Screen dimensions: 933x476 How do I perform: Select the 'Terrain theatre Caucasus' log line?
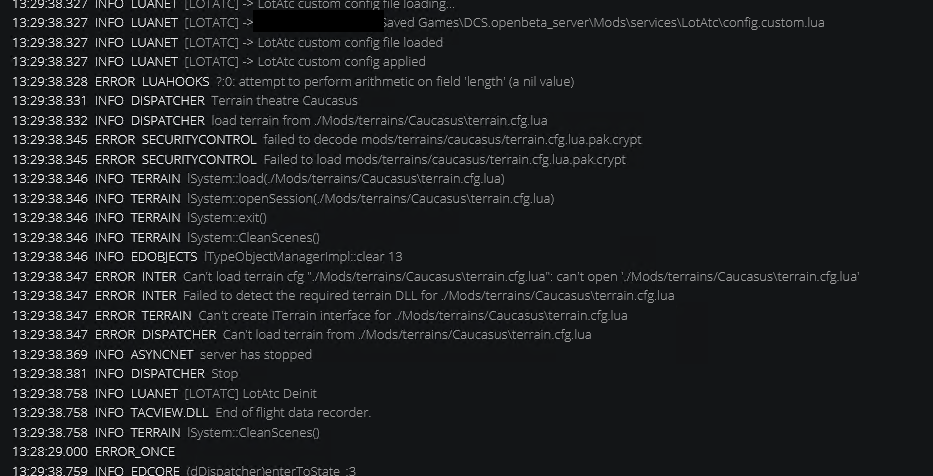click(x=184, y=101)
